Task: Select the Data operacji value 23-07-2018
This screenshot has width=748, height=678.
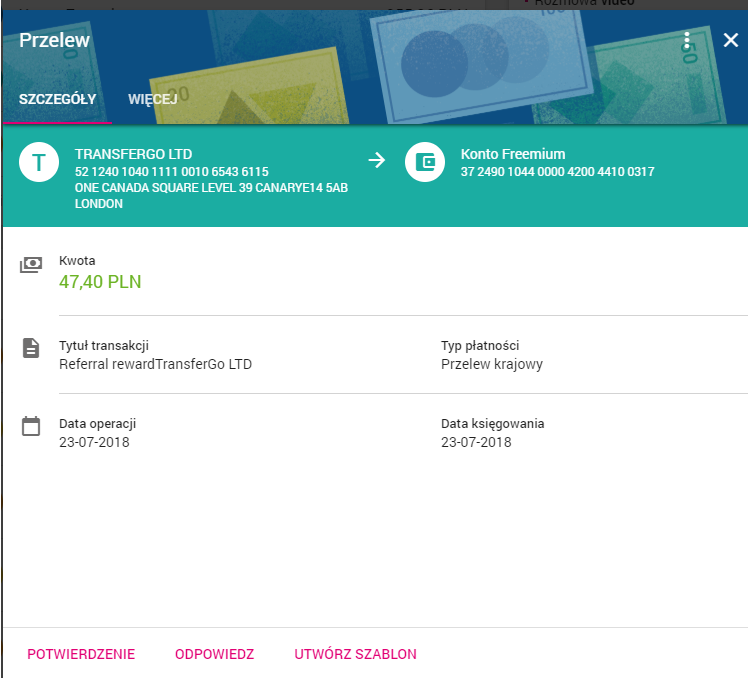Action: click(x=94, y=442)
